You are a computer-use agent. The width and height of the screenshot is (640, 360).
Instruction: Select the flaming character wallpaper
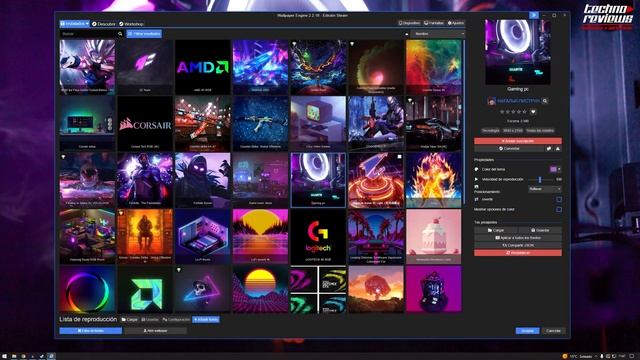pos(433,180)
